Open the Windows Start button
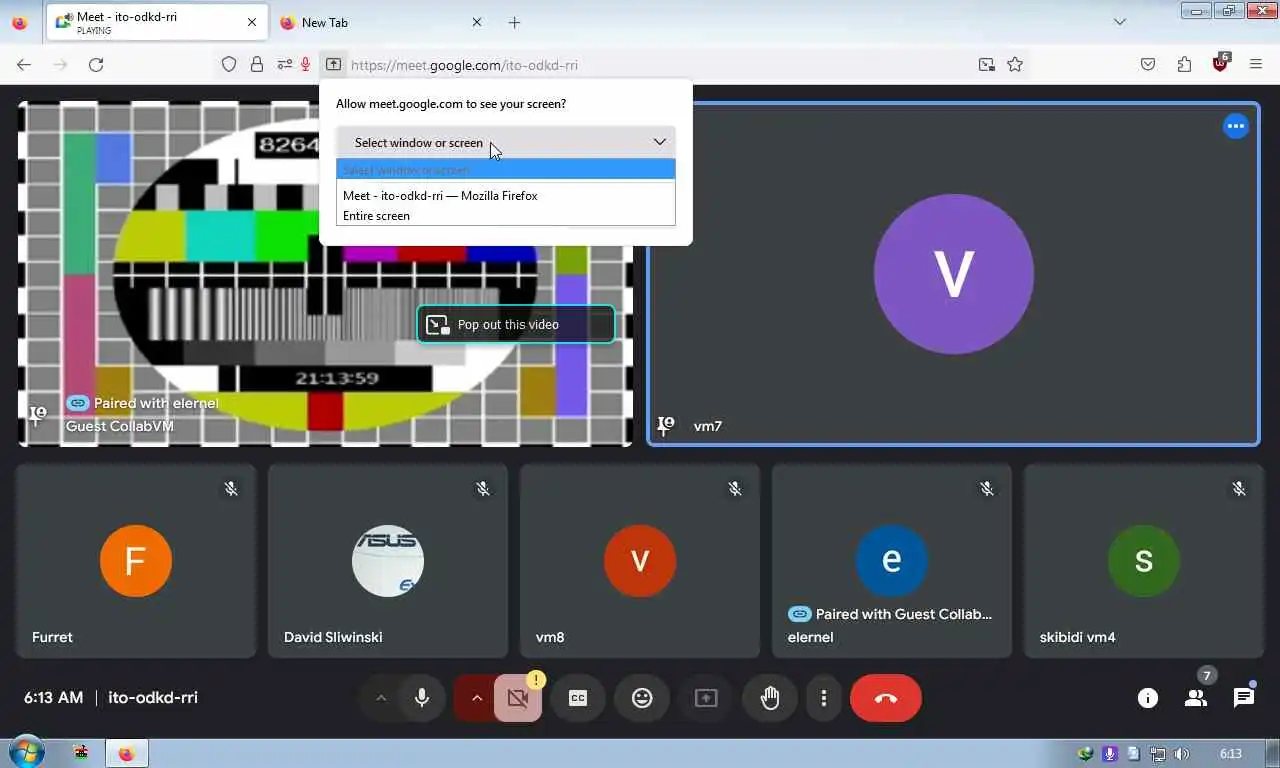This screenshot has width=1280, height=768. click(25, 753)
